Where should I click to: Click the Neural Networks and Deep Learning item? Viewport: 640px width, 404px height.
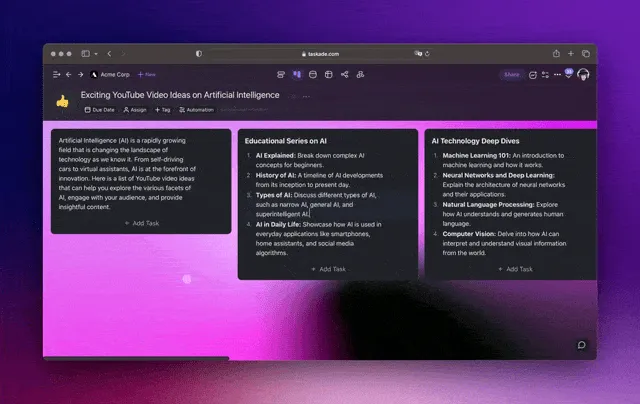tap(504, 185)
